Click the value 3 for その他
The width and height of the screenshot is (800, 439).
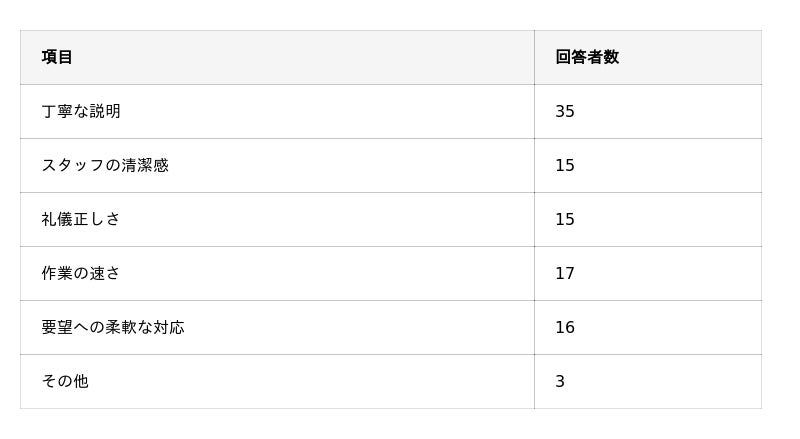(x=560, y=381)
